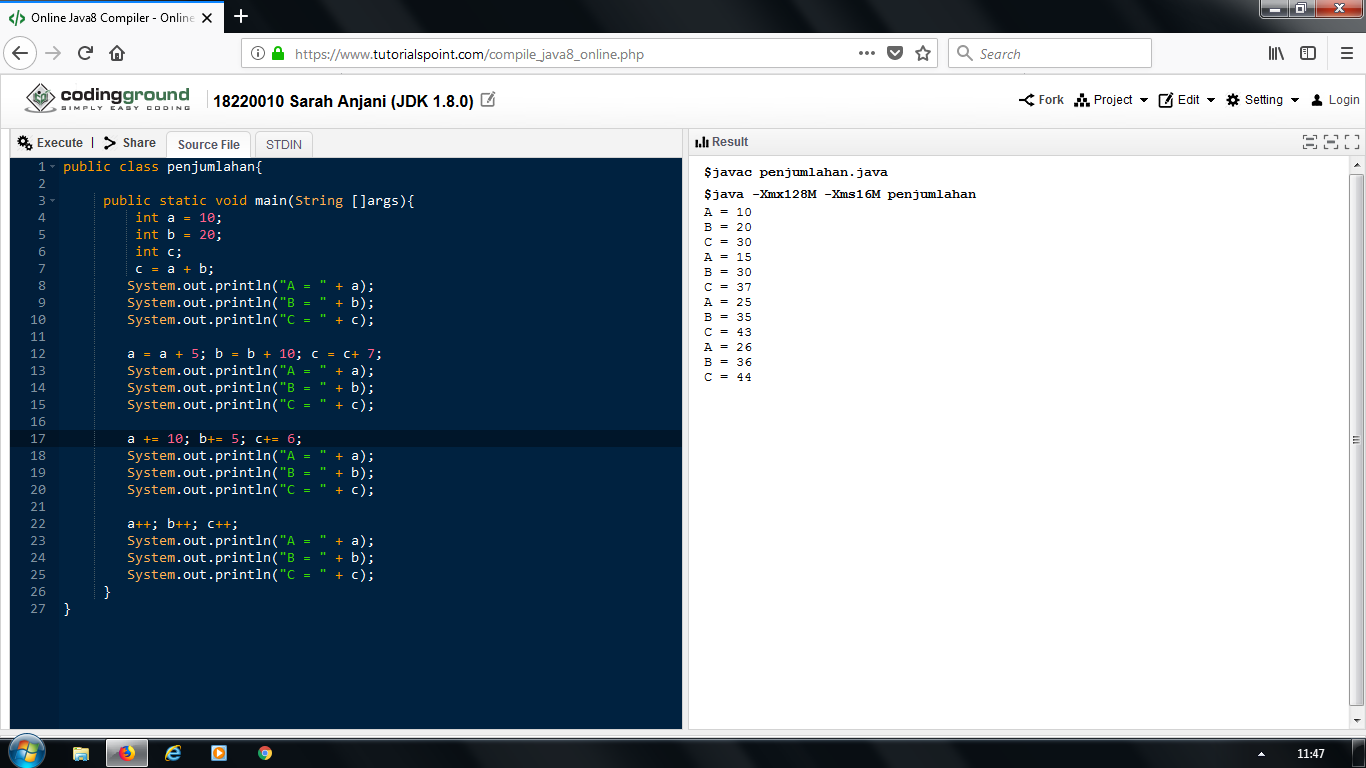Click output line '$javac penjumlahan.java'
This screenshot has height=768, width=1366.
coord(796,172)
